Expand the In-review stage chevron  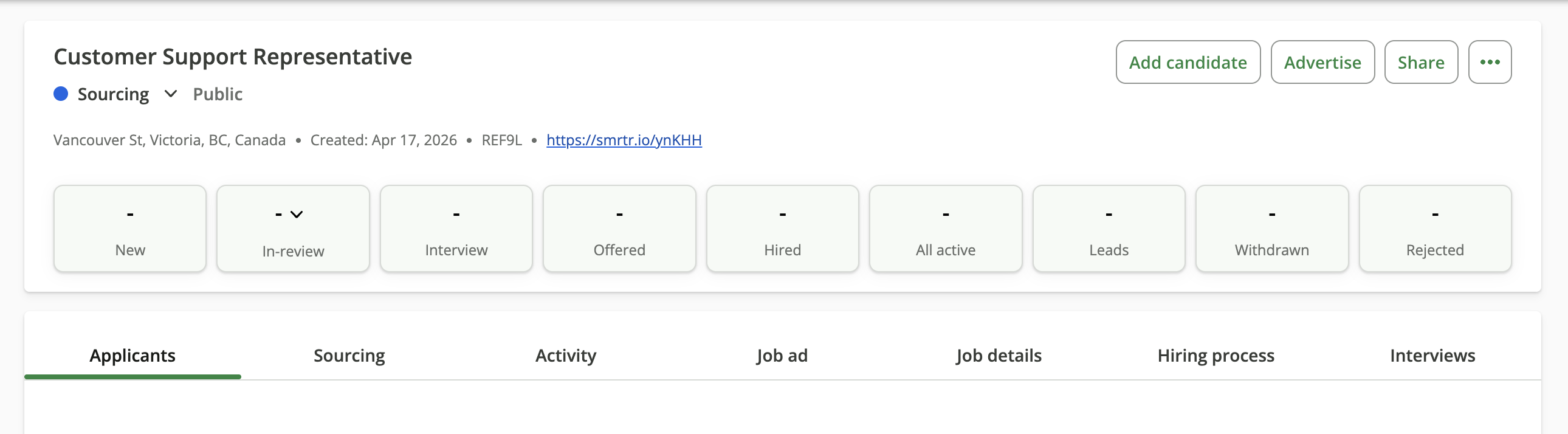click(297, 214)
